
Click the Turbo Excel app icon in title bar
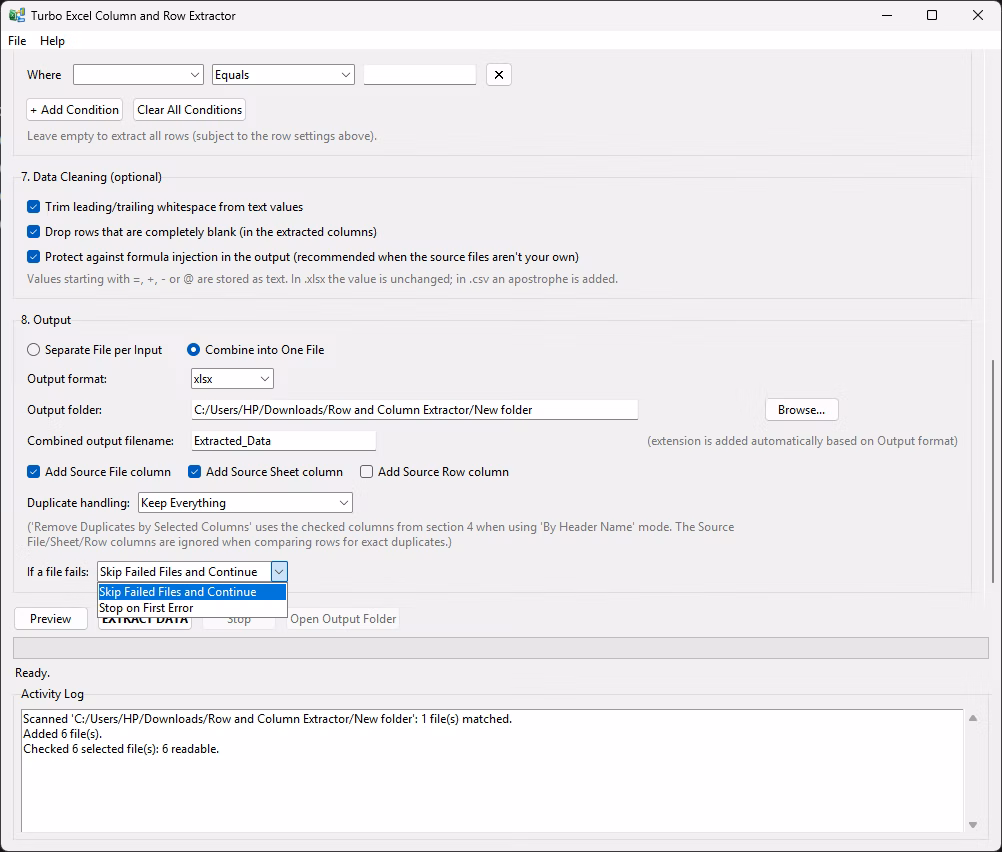(17, 15)
